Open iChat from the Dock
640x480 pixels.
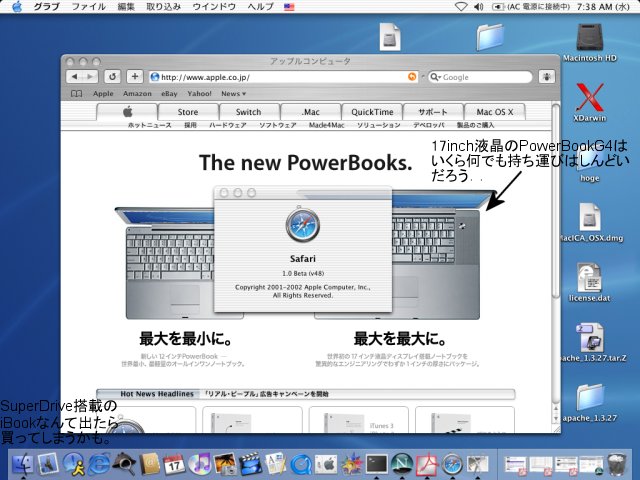74,464
